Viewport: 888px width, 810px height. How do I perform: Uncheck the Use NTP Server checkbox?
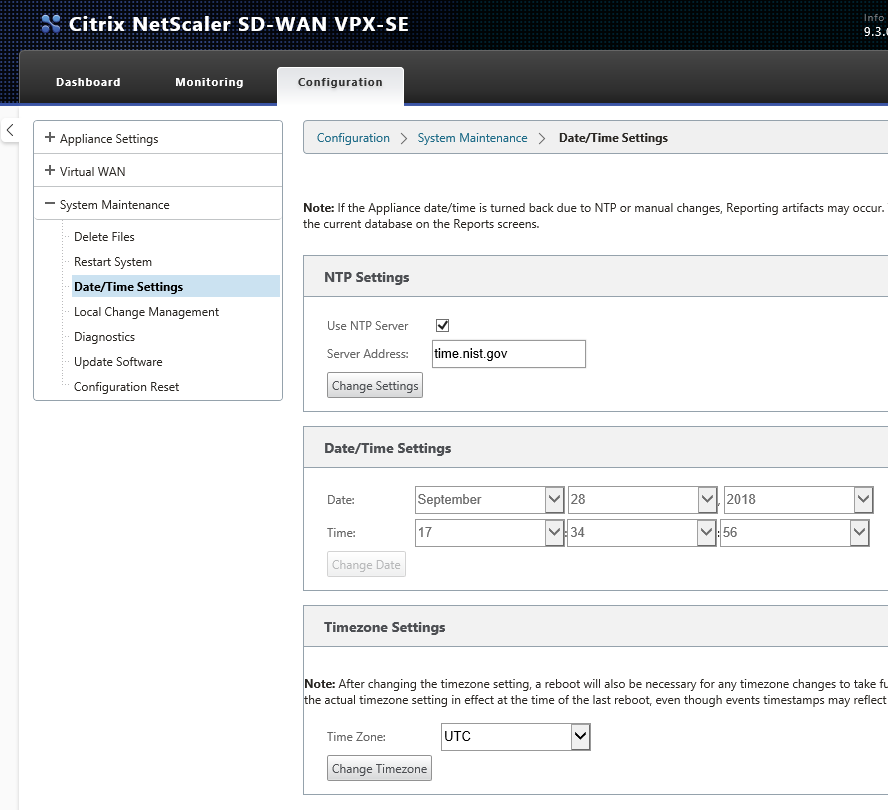[x=442, y=325]
